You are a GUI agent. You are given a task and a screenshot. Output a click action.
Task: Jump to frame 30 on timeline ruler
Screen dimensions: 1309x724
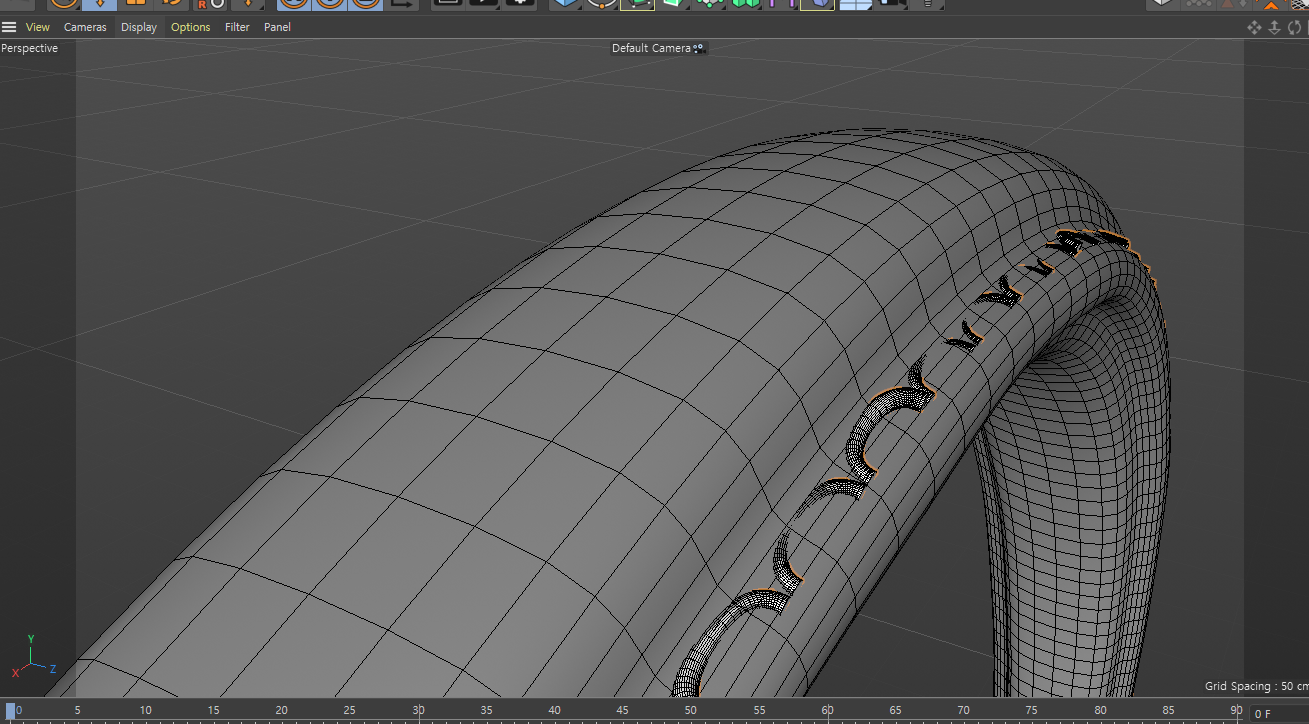coord(419,710)
